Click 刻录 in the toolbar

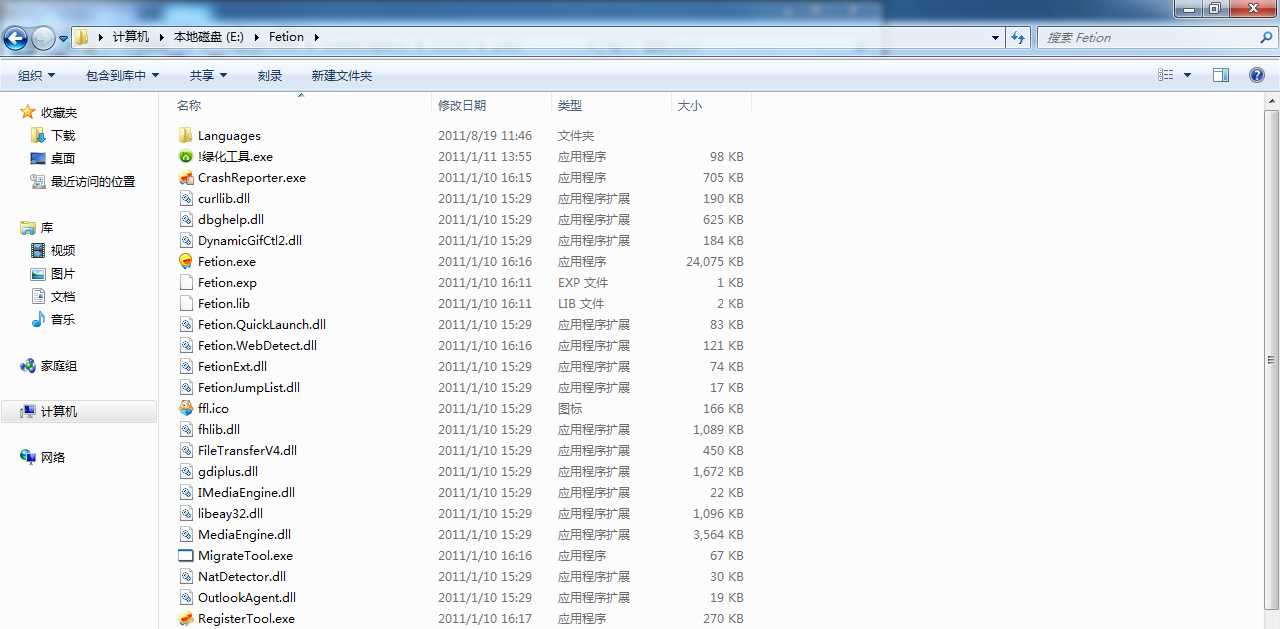pyautogui.click(x=270, y=75)
